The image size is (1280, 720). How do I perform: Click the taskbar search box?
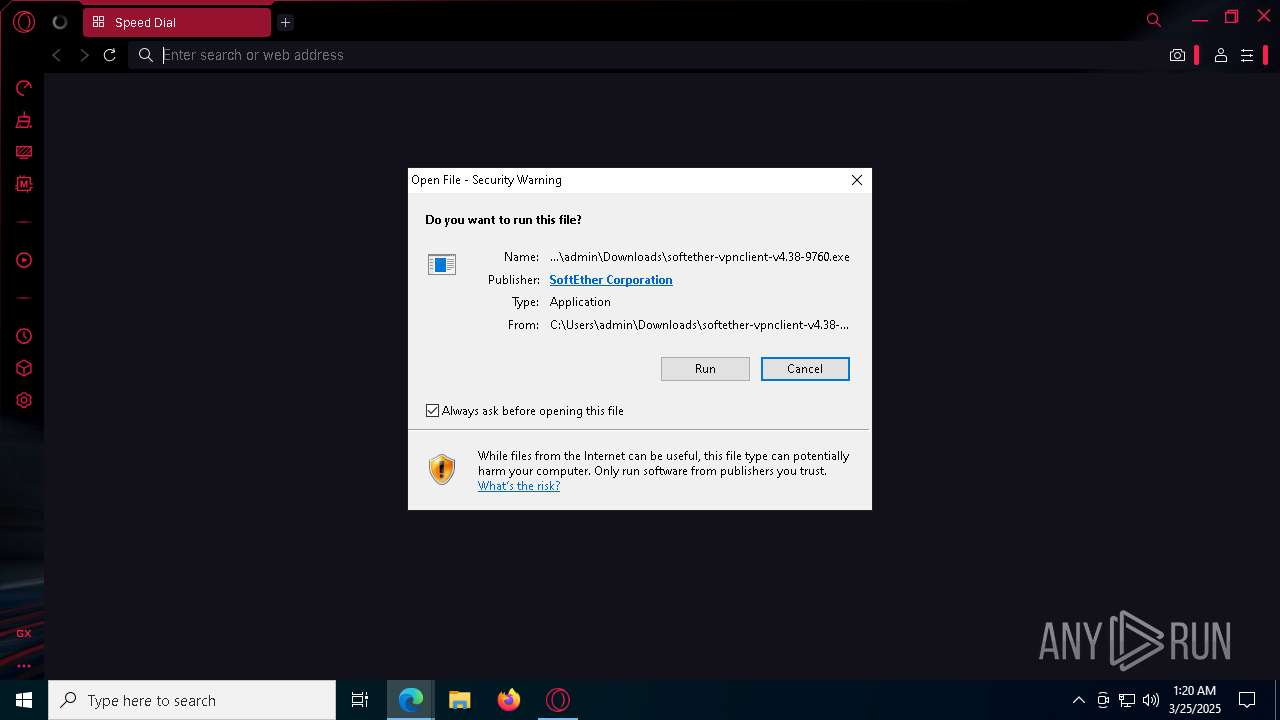click(x=192, y=700)
